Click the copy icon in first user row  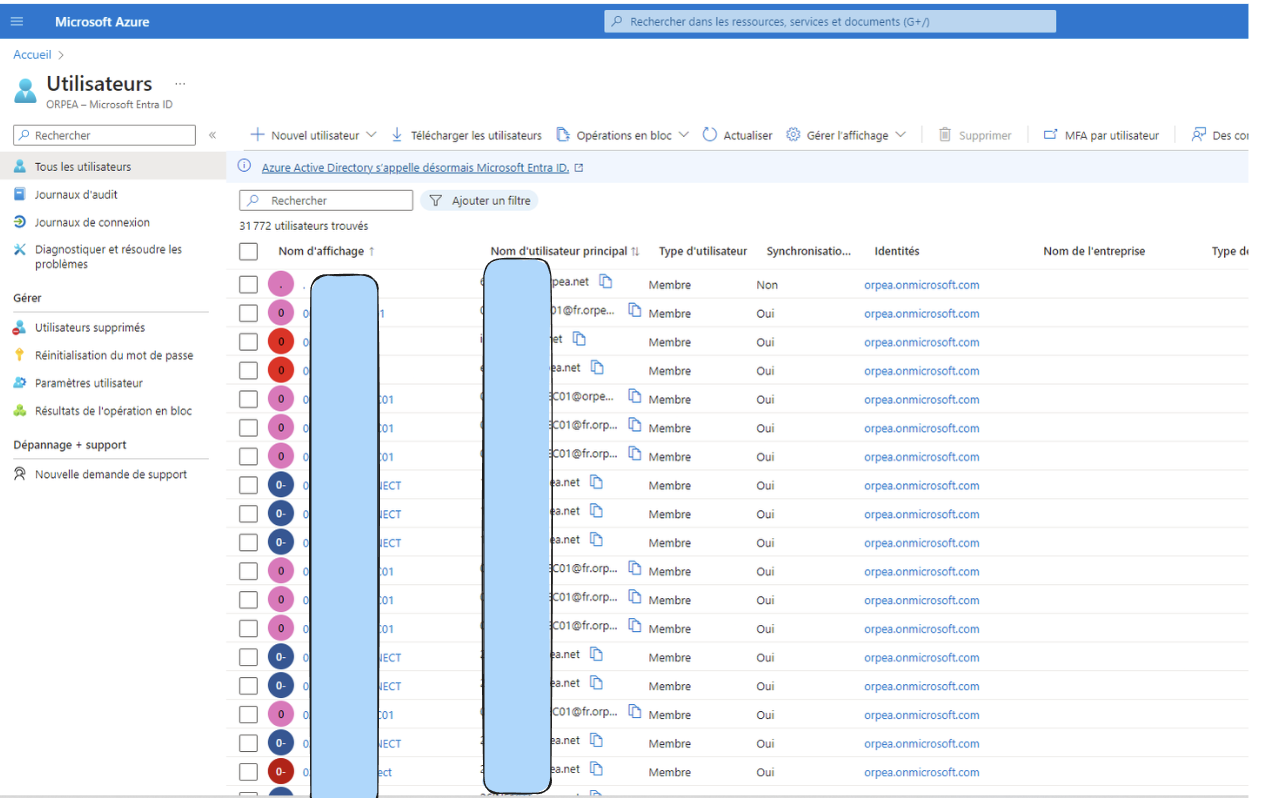click(x=606, y=282)
